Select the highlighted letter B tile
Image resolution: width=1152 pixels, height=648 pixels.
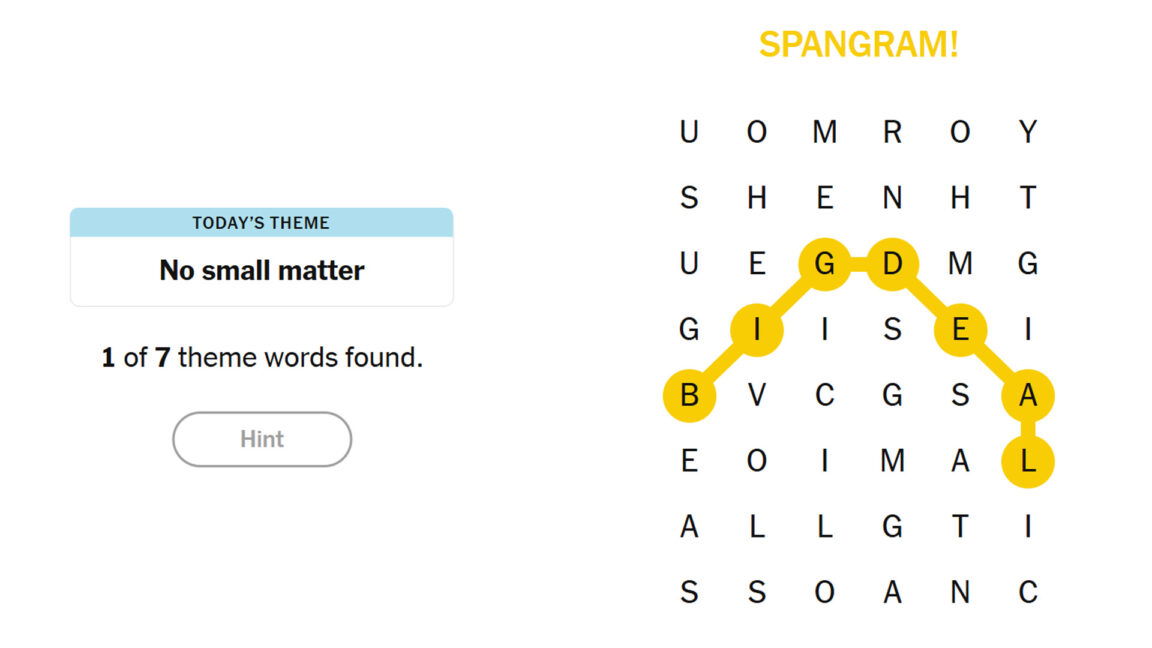[689, 396]
